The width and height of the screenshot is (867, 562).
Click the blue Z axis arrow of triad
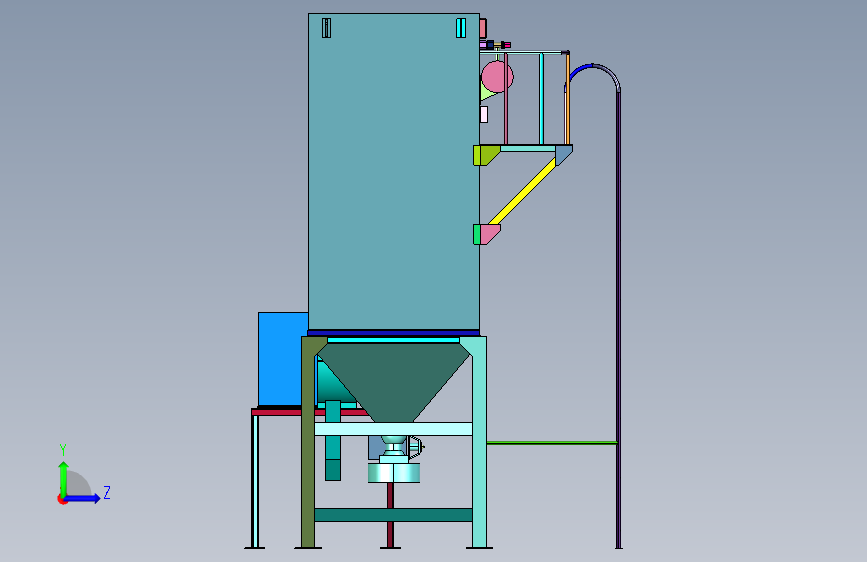(83, 498)
